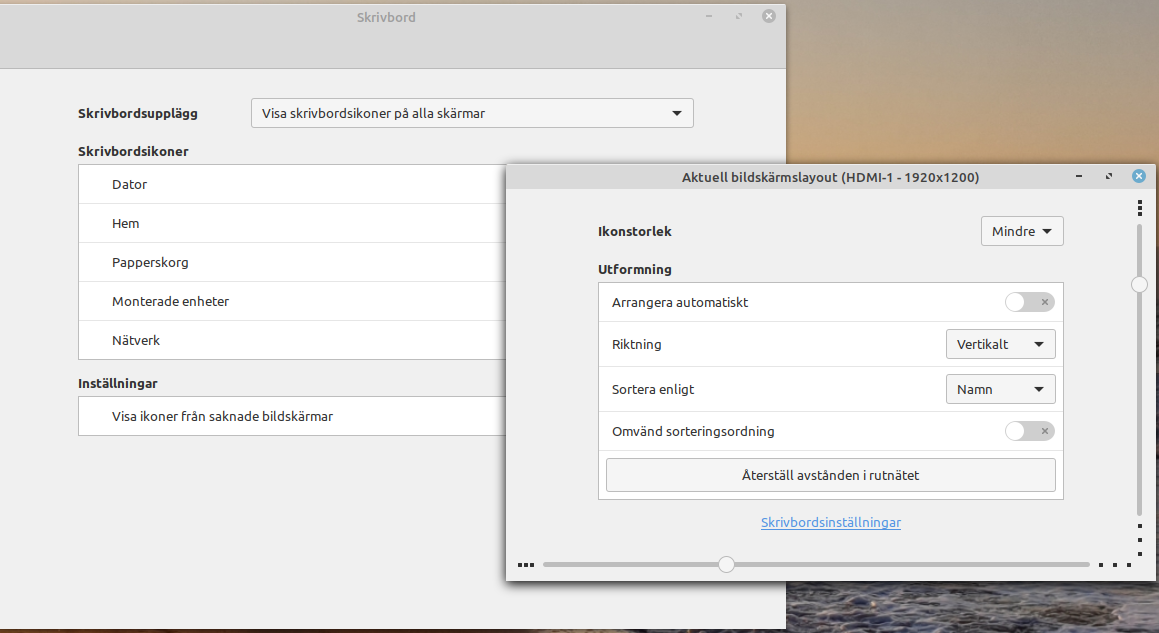Maximize the Aktuell bildskärmslayout window

pos(1109,176)
